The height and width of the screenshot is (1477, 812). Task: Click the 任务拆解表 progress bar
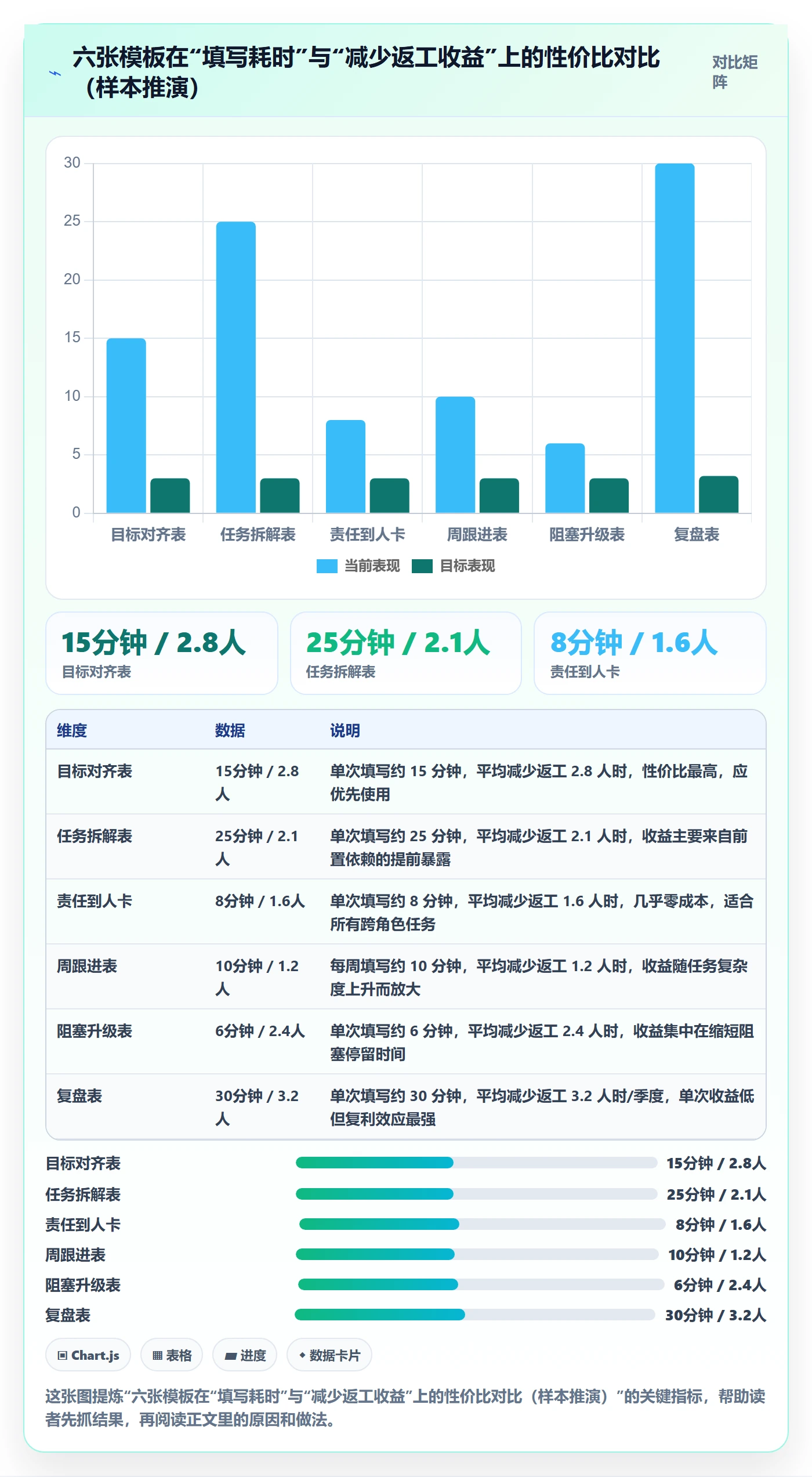pyautogui.click(x=476, y=1194)
